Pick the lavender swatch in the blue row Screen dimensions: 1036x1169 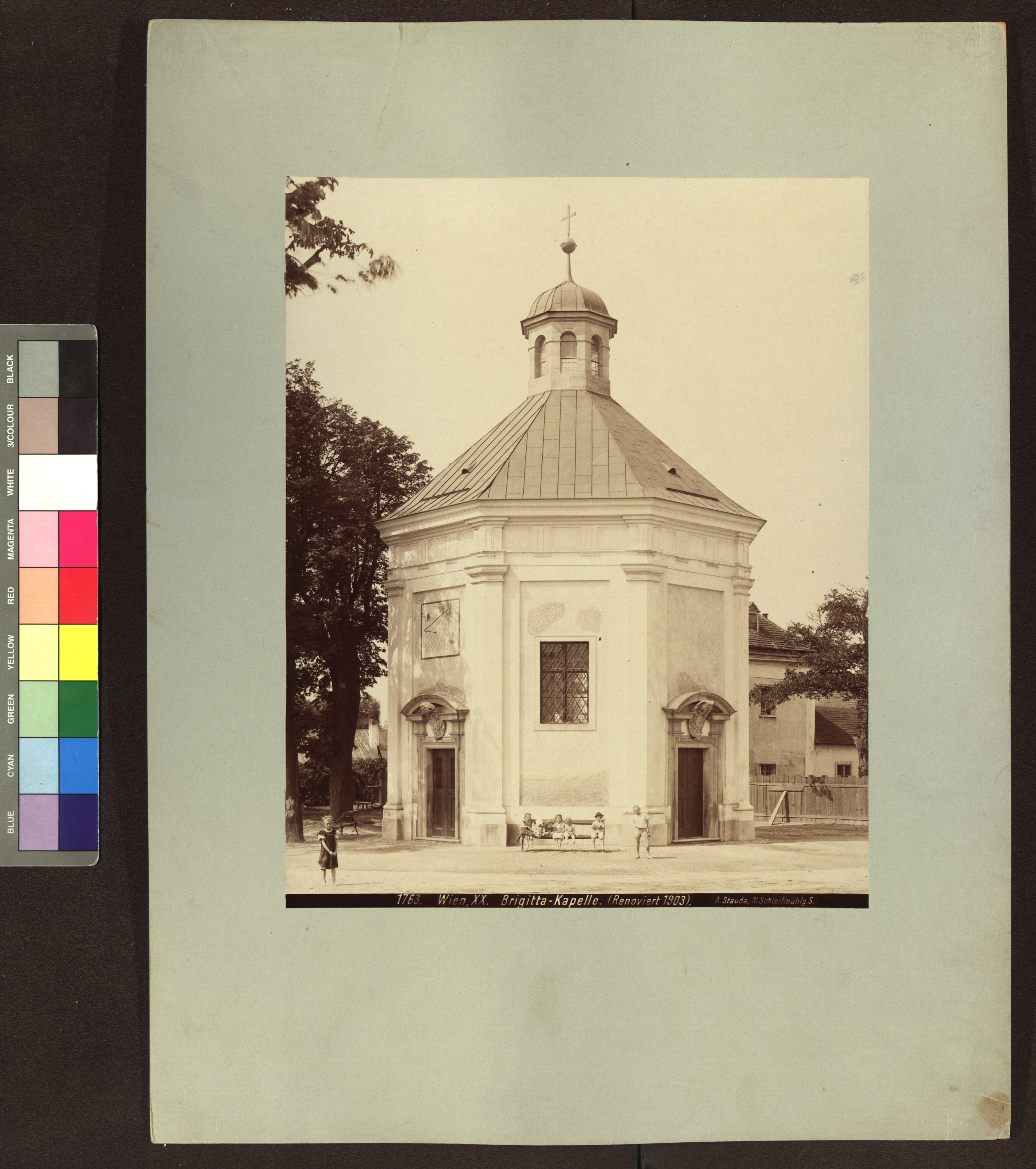[x=38, y=822]
